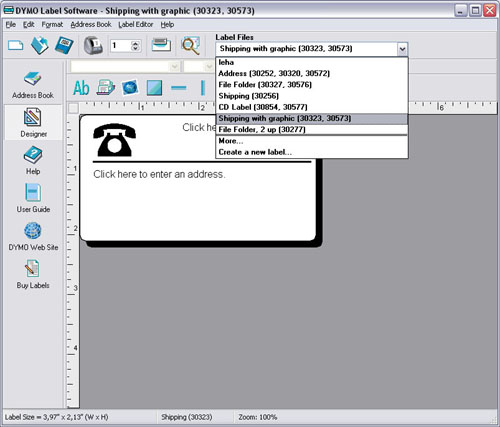The width and height of the screenshot is (500, 427).
Task: Select the Ab text object tool
Action: click(x=81, y=88)
